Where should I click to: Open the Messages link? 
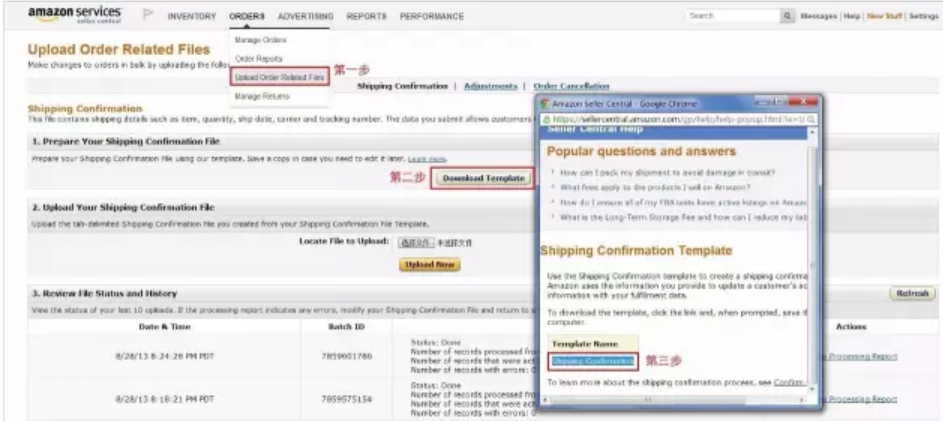click(819, 16)
